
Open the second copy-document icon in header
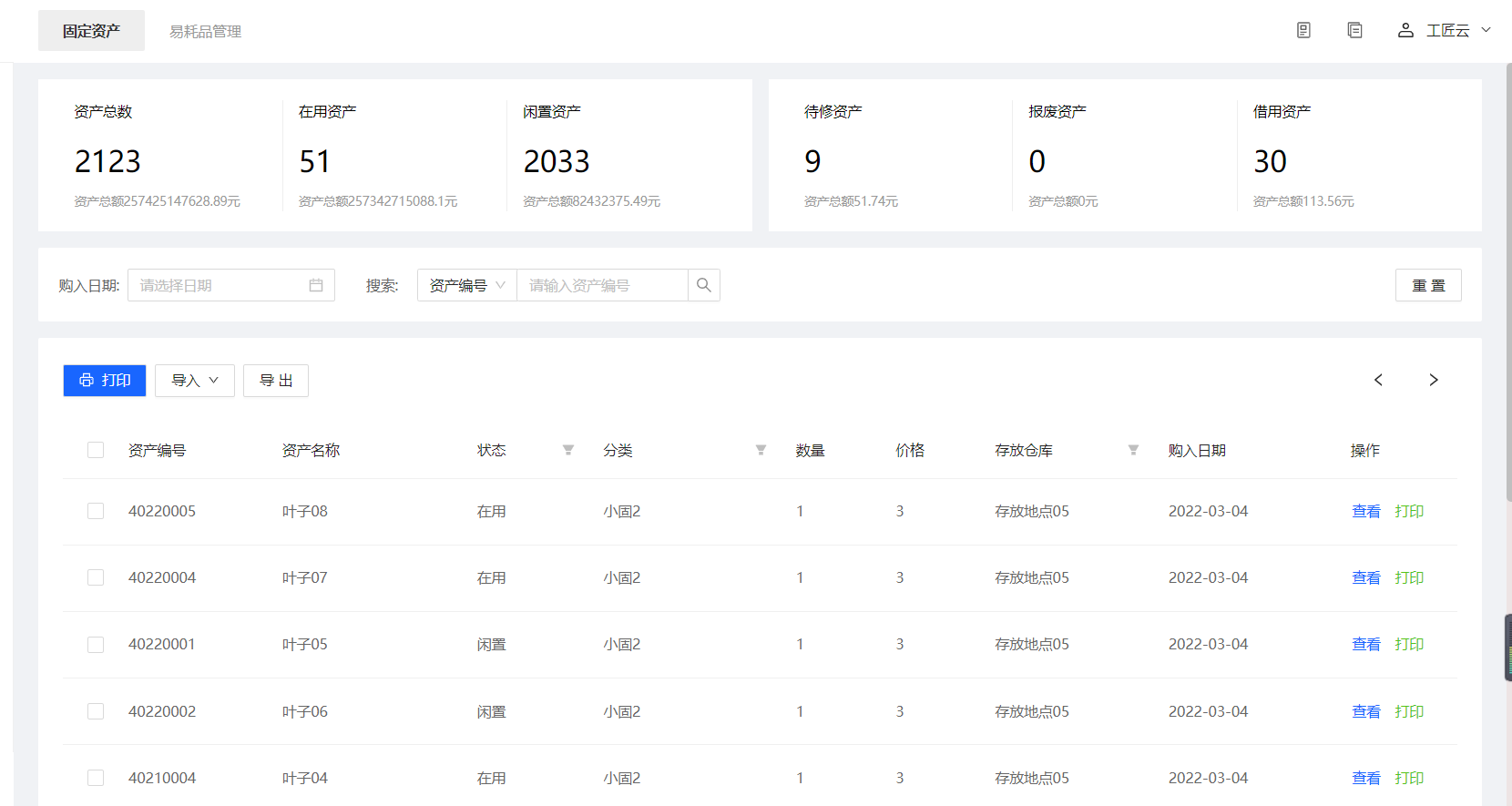(1354, 30)
